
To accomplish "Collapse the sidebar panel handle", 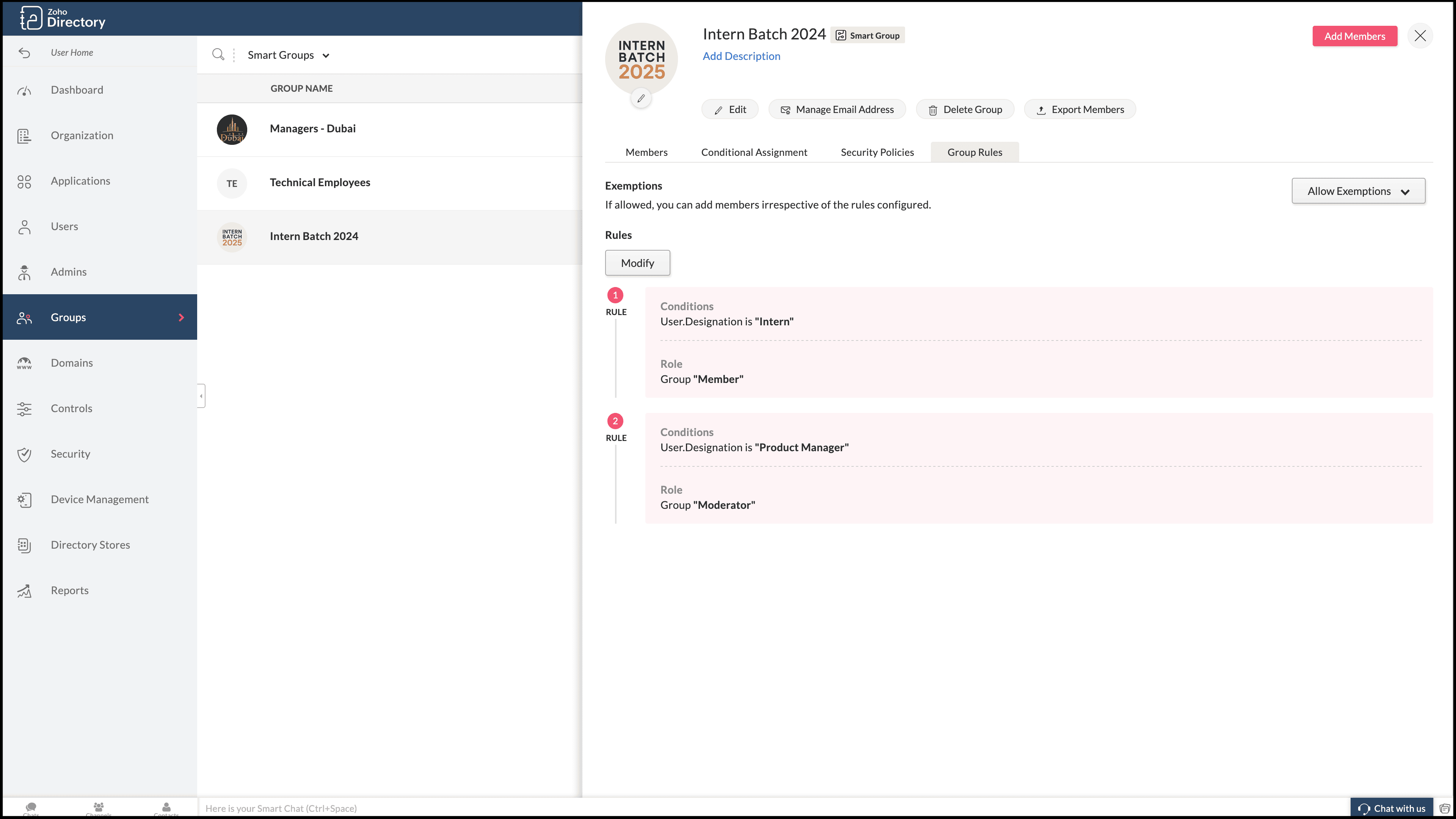I will pyautogui.click(x=201, y=395).
